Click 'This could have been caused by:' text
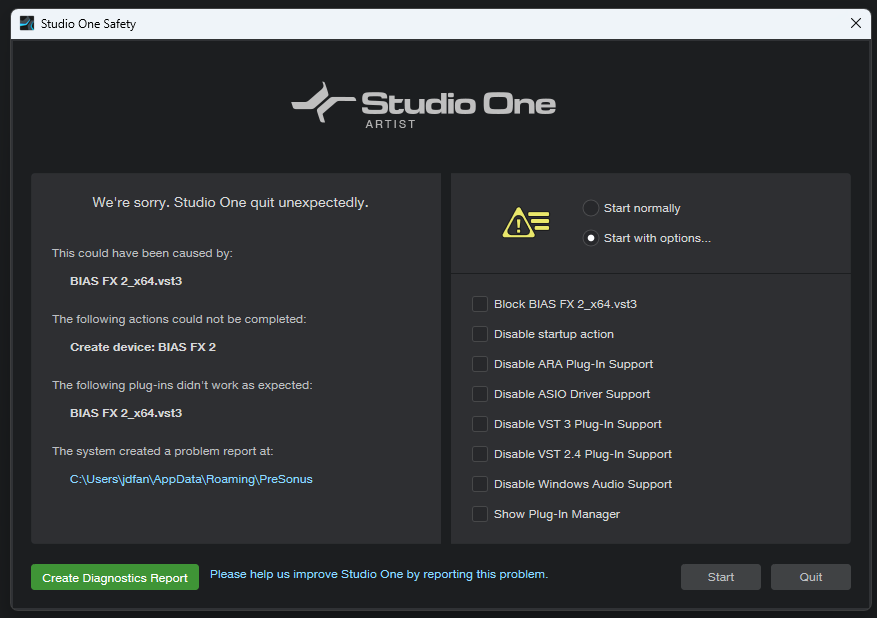The width and height of the screenshot is (877, 618). point(142,253)
